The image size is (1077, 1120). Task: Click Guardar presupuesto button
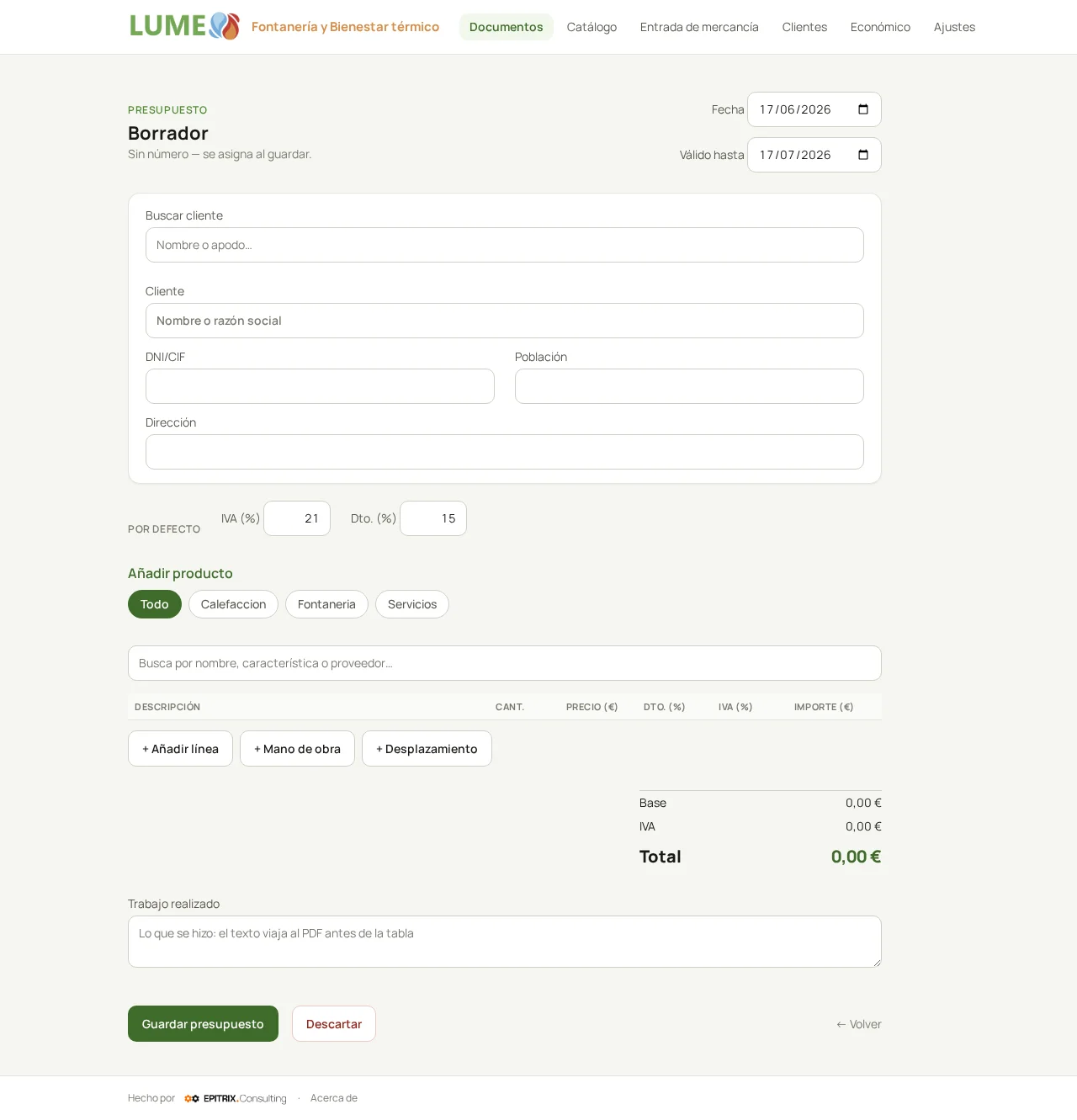pos(203,1024)
